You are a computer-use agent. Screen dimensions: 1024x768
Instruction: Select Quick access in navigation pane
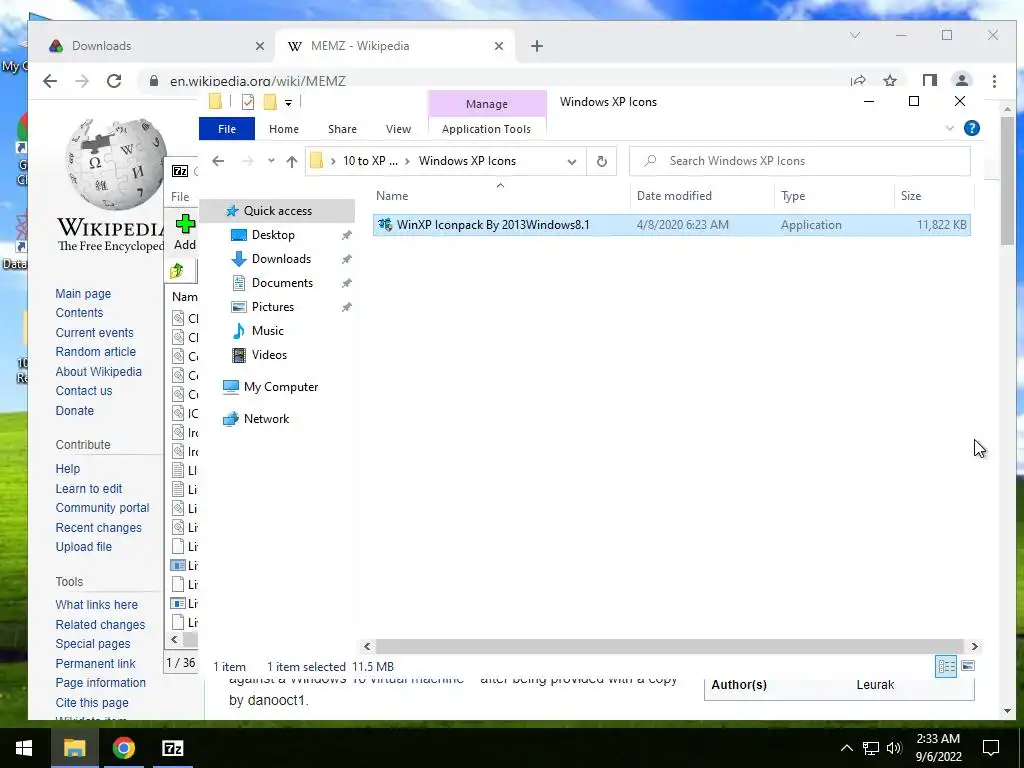(x=278, y=211)
